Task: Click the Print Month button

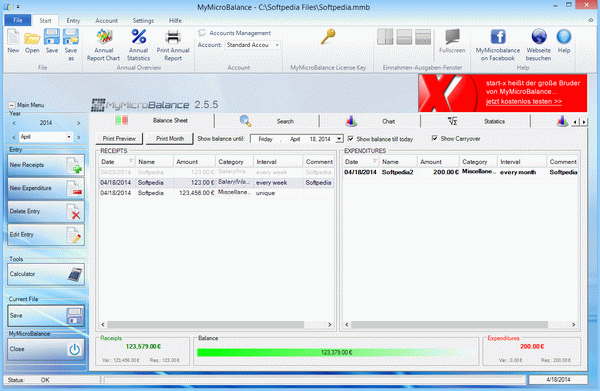Action: [x=170, y=138]
